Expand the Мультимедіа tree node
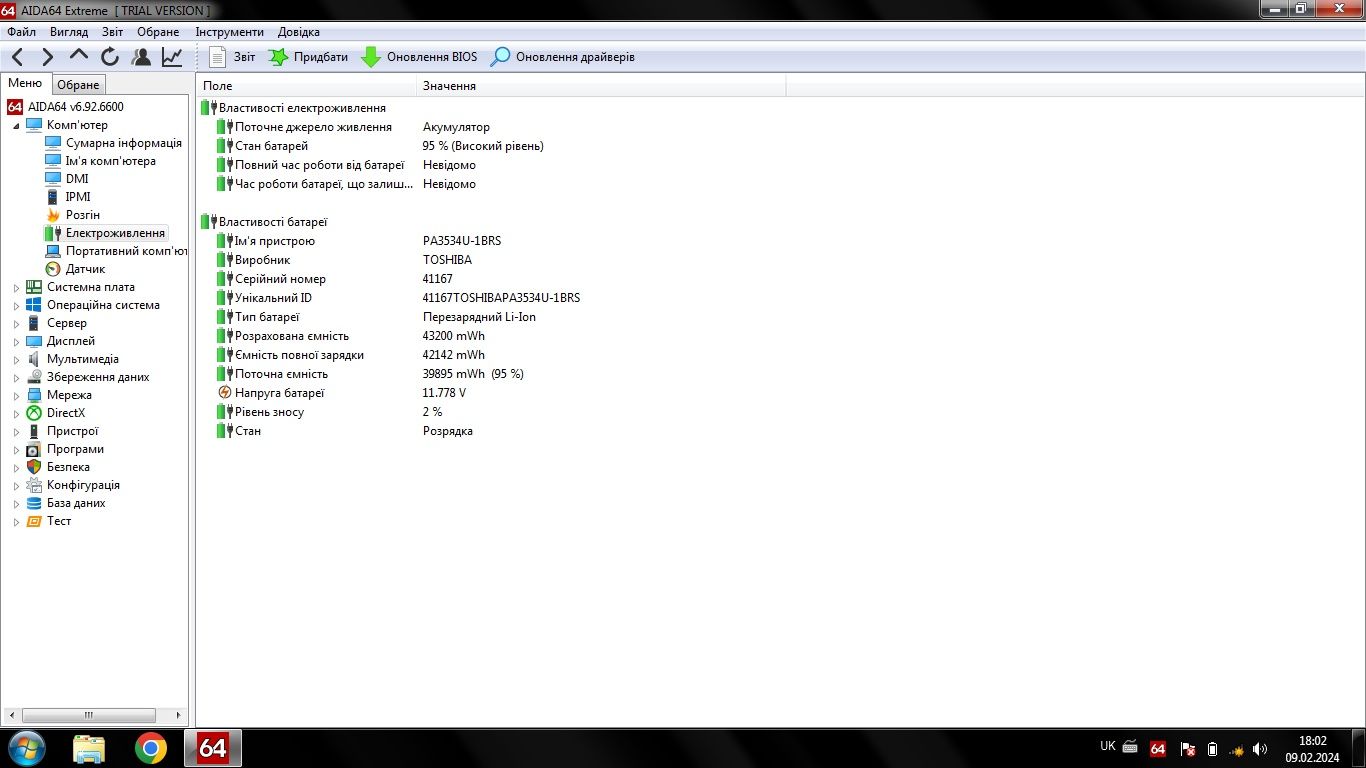1366x768 pixels. [x=16, y=360]
